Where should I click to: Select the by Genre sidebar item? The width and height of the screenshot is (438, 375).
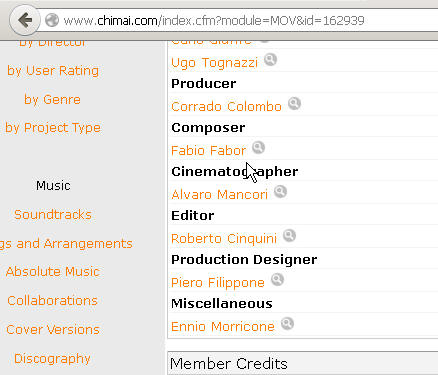coord(52,100)
